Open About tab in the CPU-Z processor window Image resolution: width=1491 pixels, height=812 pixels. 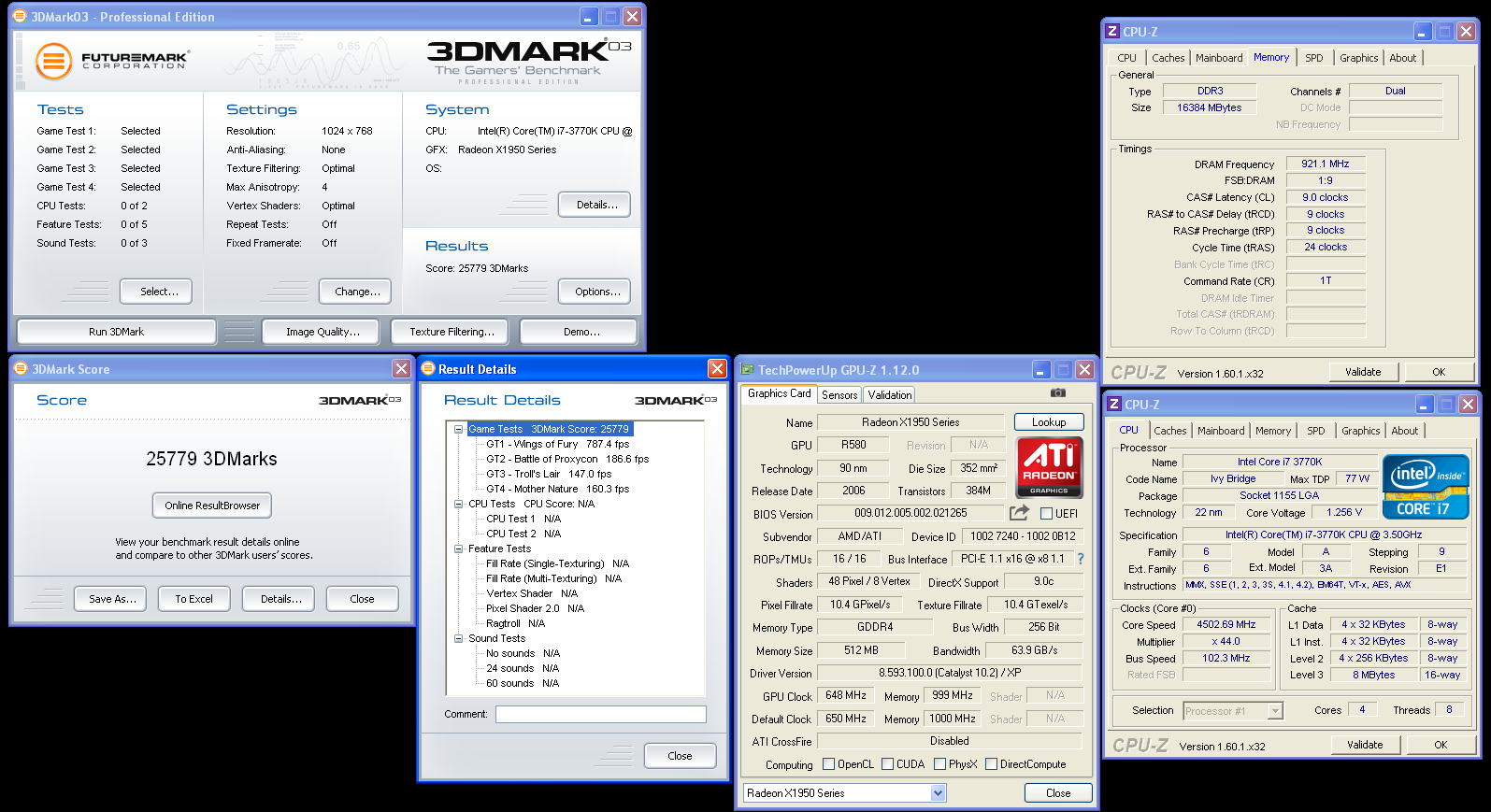1404,431
